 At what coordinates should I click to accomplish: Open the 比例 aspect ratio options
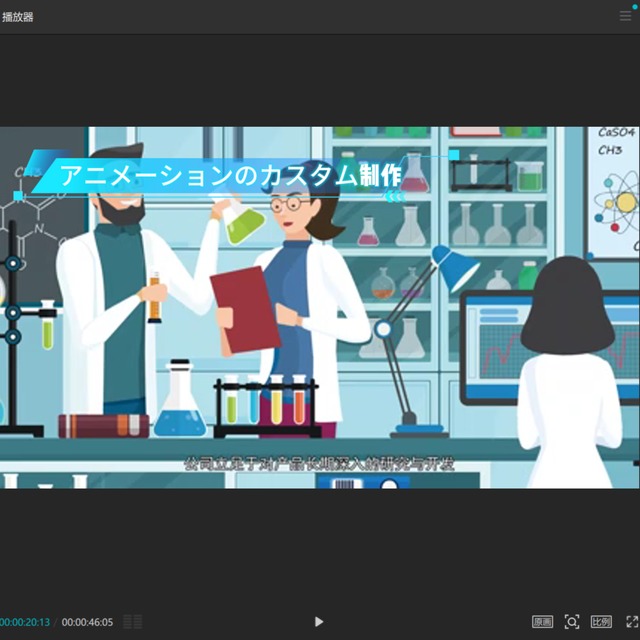click(601, 622)
